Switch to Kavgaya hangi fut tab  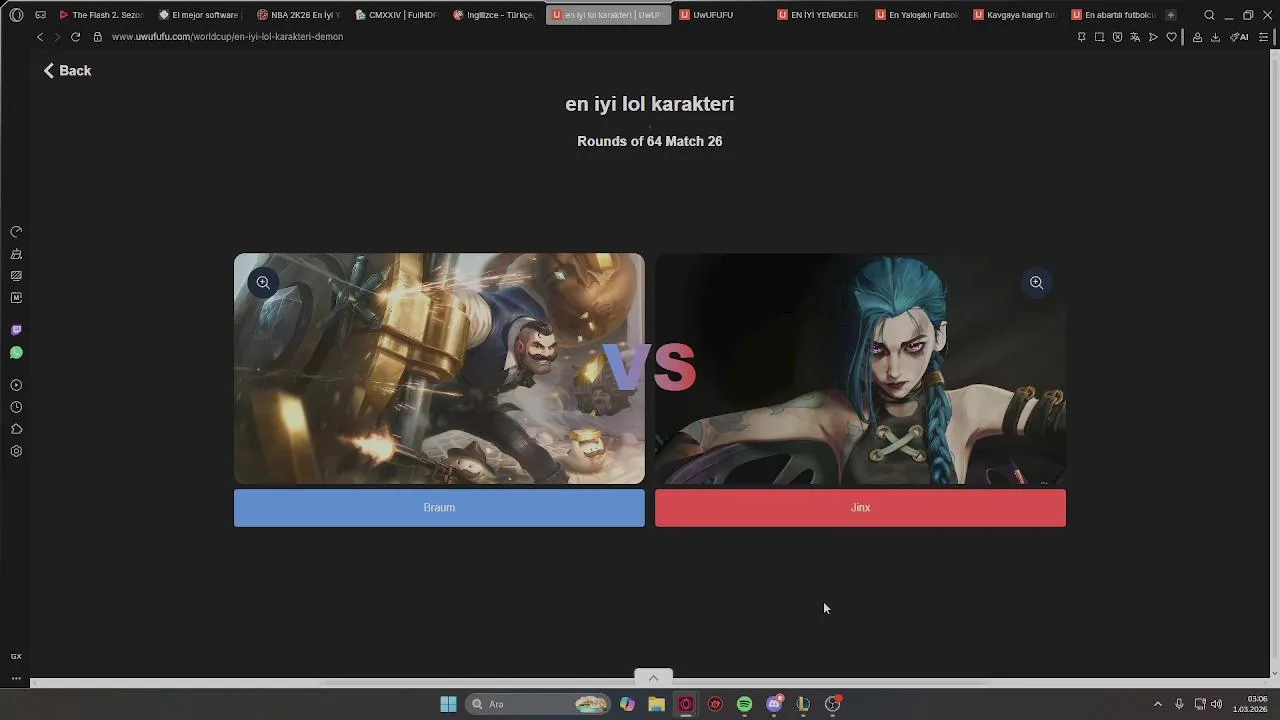coord(1014,15)
